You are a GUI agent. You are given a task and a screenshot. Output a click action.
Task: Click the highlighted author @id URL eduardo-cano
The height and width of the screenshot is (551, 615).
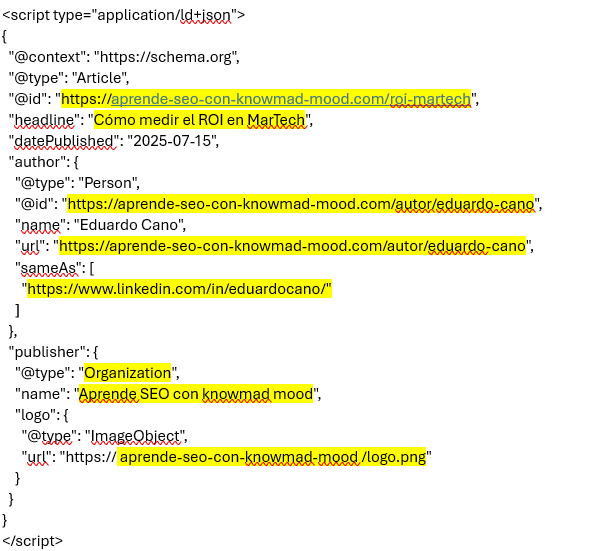pos(300,204)
